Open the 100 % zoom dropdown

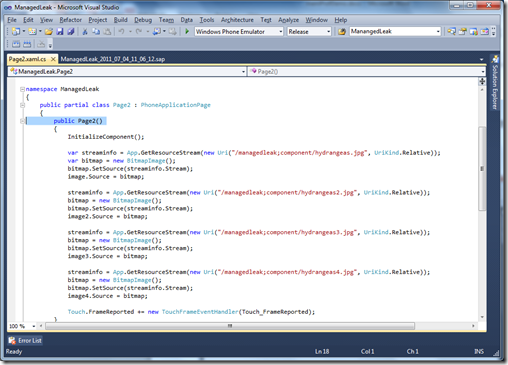[22, 326]
